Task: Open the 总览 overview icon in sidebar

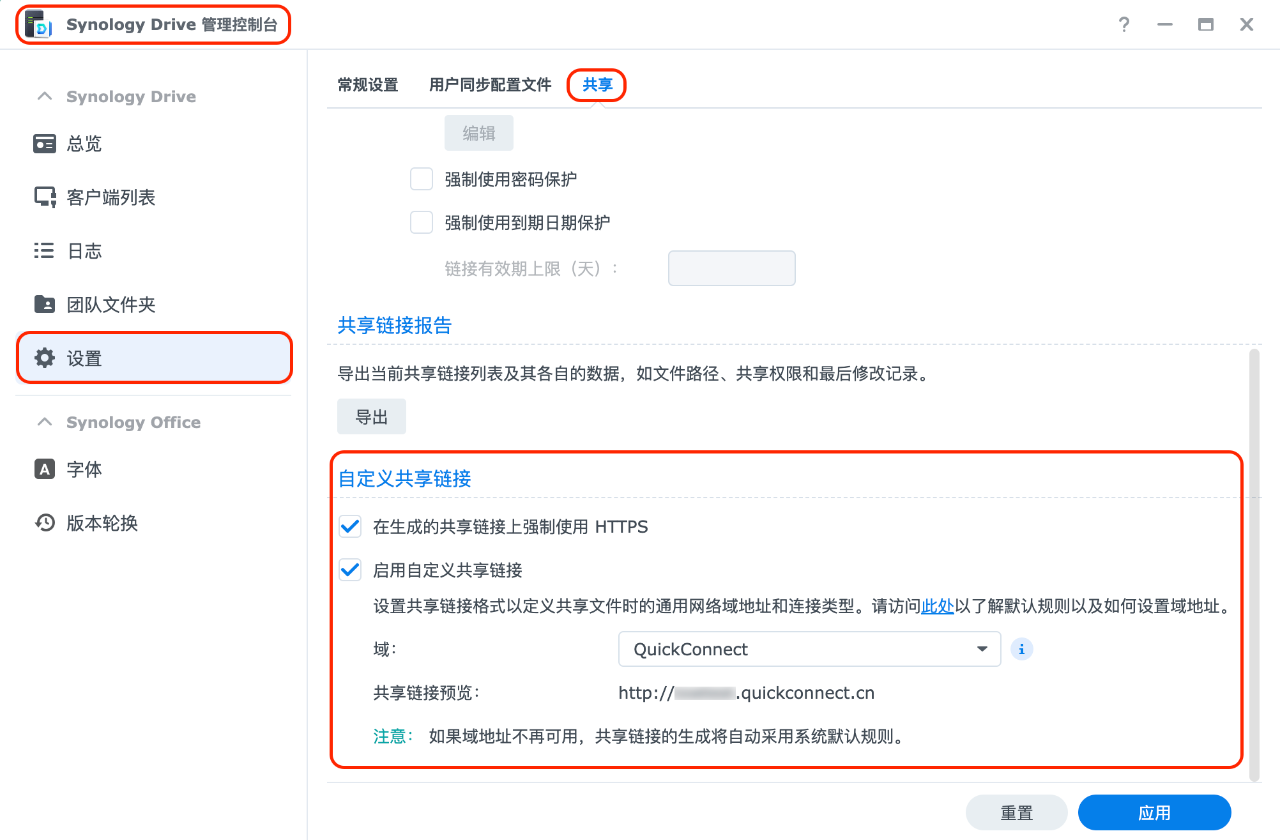Action: tap(44, 144)
